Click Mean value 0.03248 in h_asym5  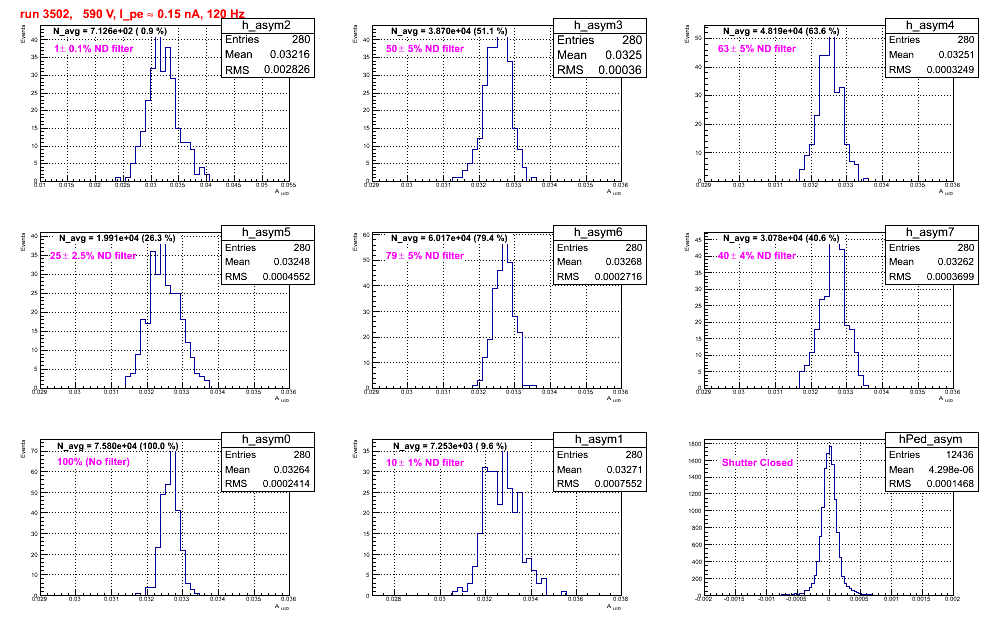pyautogui.click(x=292, y=261)
